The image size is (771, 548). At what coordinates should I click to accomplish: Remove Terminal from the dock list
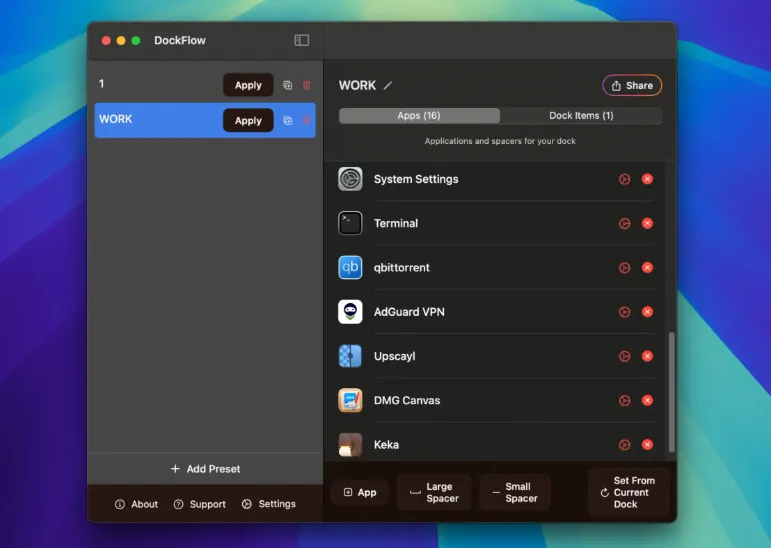point(648,223)
